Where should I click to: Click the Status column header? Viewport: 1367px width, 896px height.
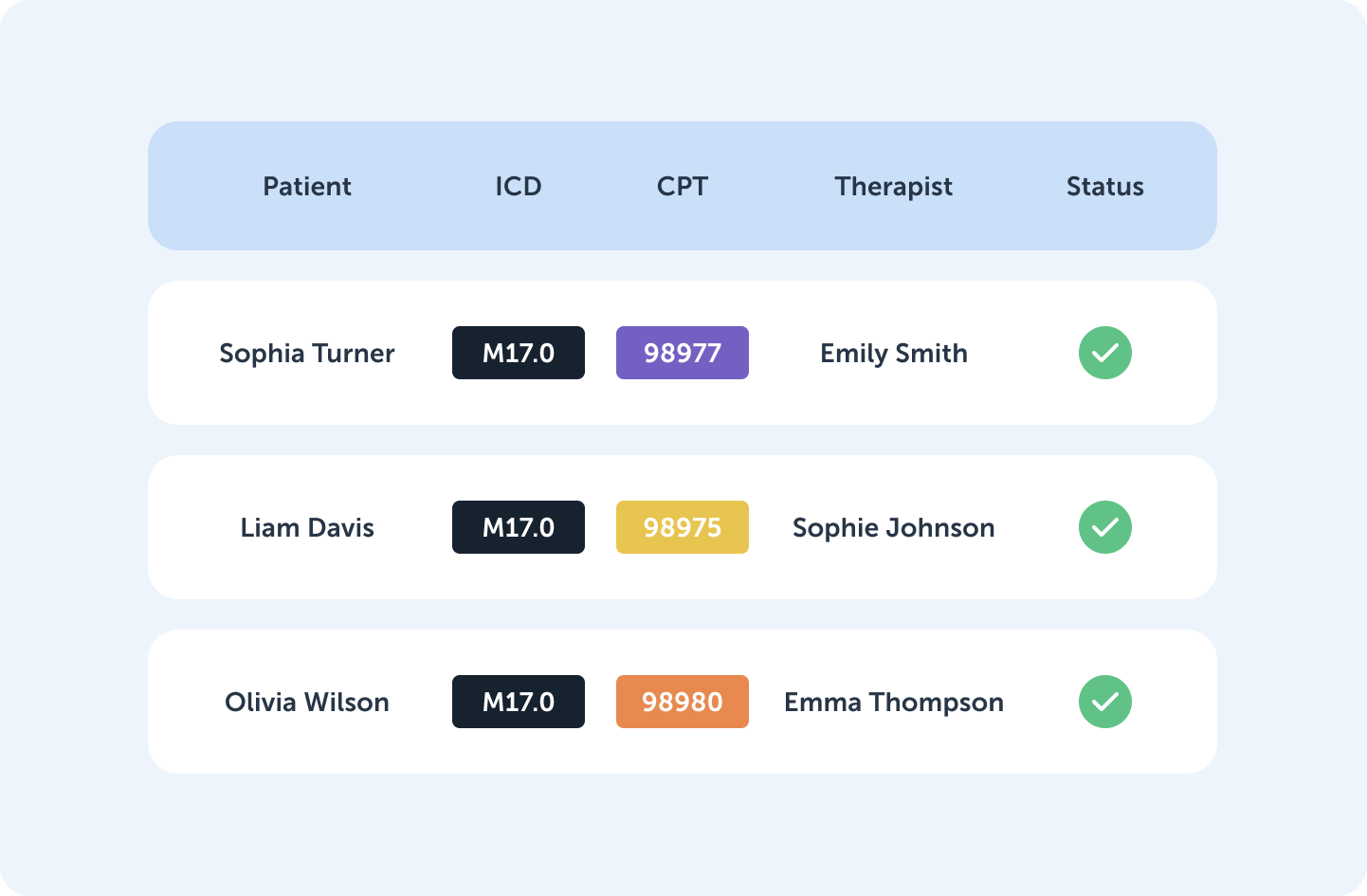(1105, 186)
